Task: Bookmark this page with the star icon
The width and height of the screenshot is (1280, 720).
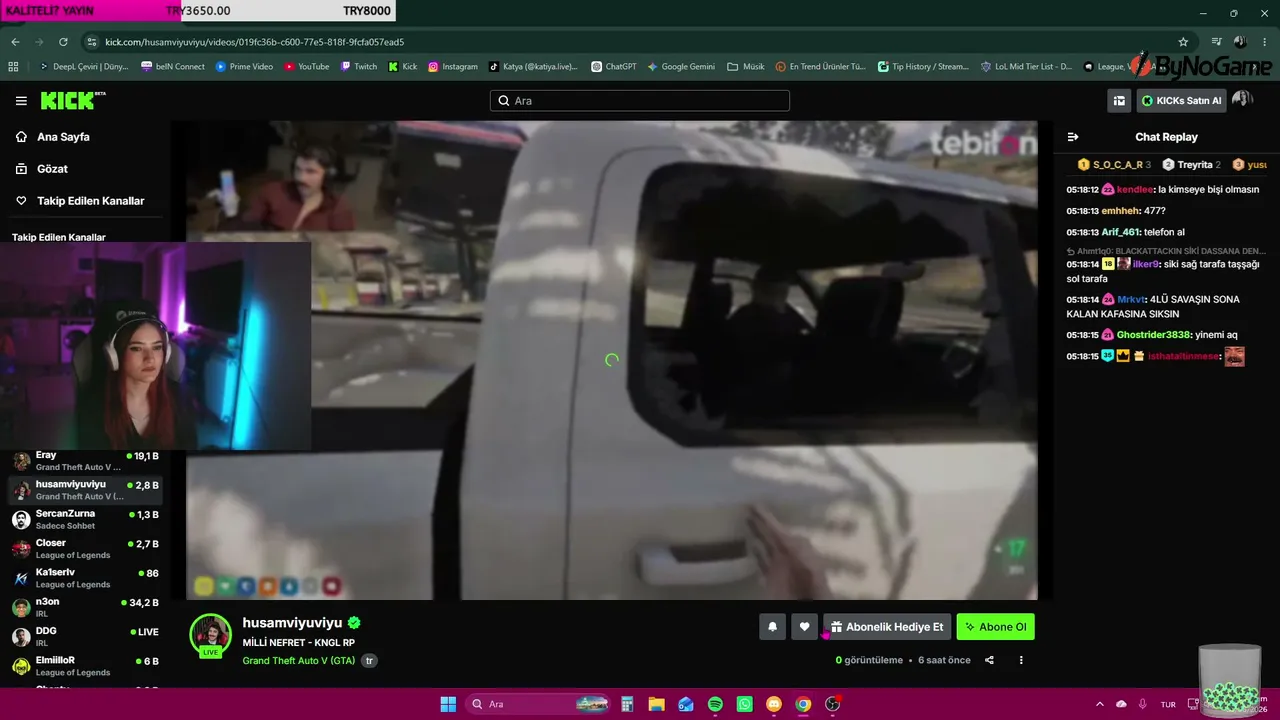Action: tap(1183, 42)
